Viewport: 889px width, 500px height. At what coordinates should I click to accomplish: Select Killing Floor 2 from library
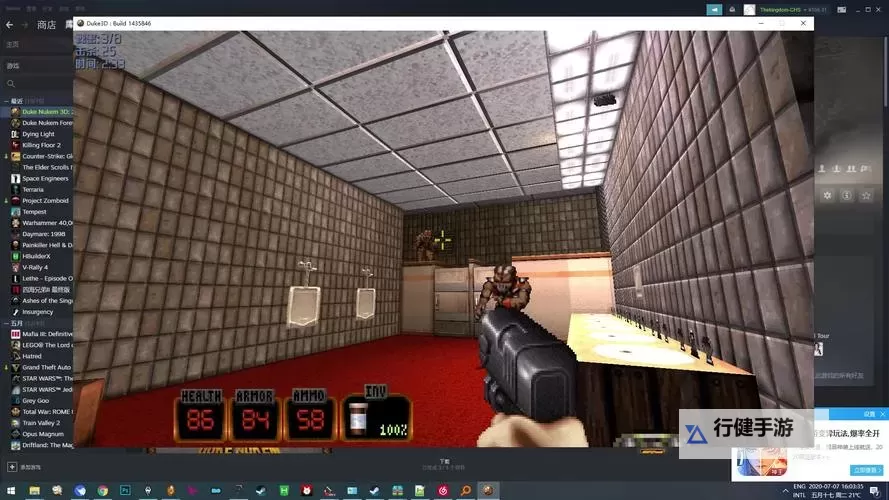[x=41, y=145]
